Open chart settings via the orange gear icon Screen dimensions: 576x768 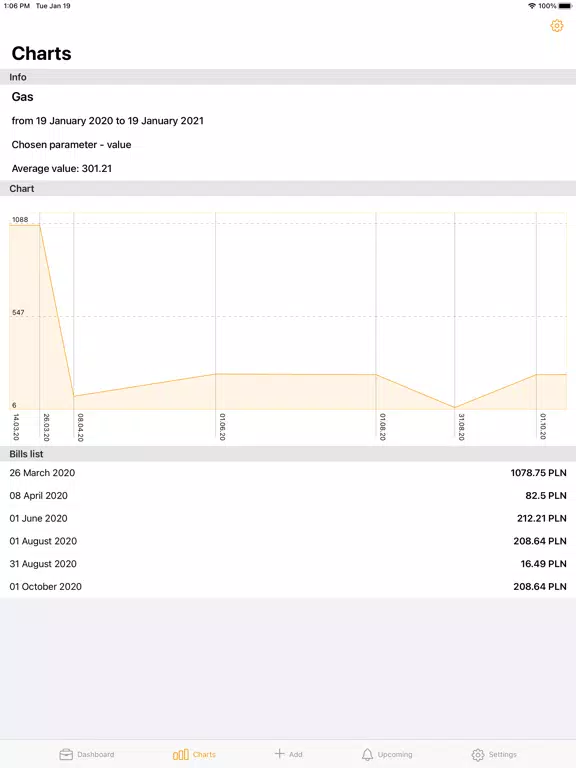[x=556, y=25]
